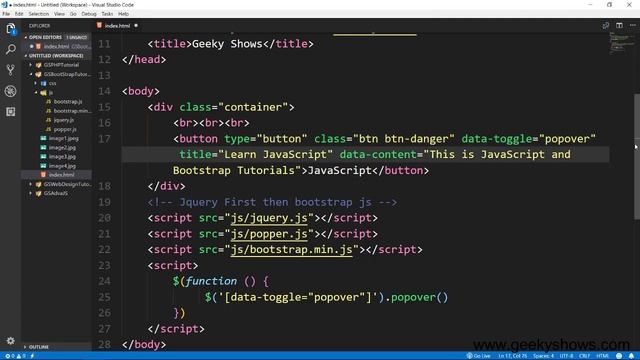Open the Search view in the activity bar
The image size is (640, 360).
(x=11, y=49)
